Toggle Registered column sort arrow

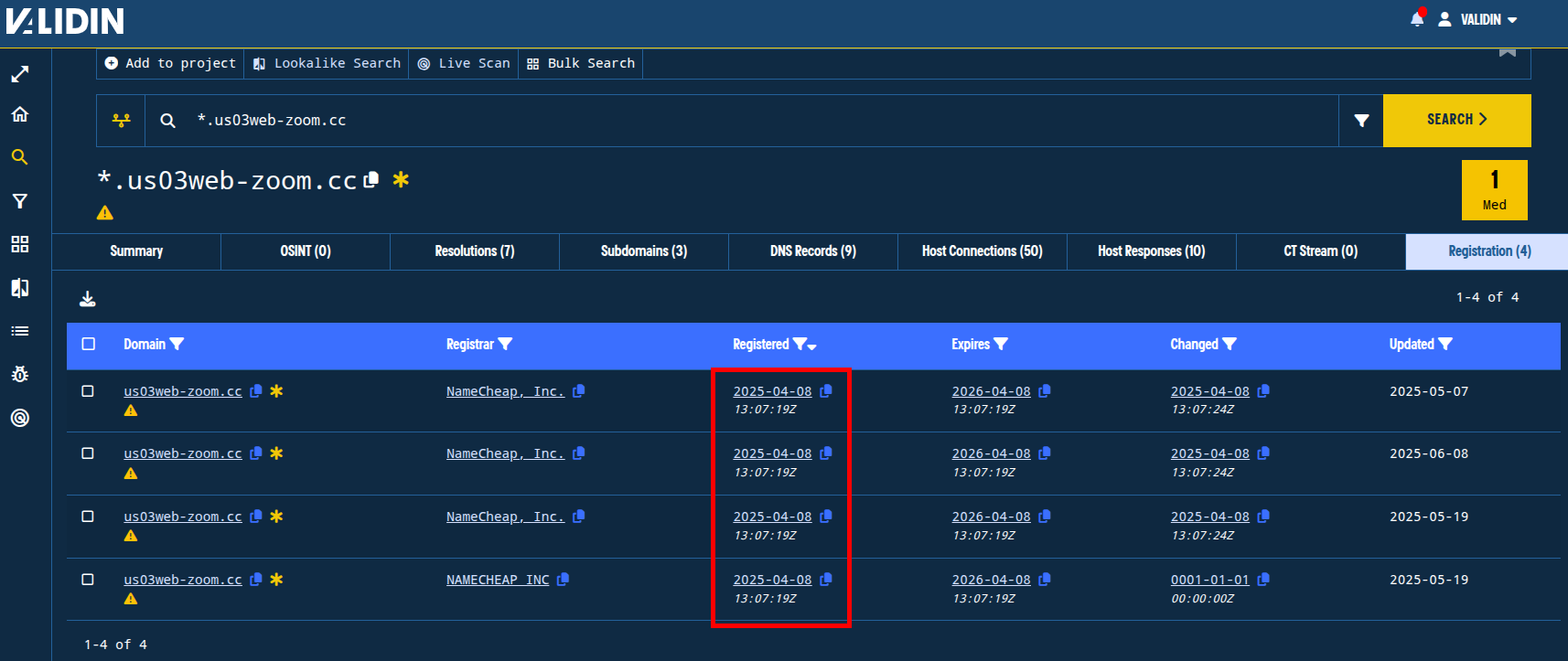(812, 346)
